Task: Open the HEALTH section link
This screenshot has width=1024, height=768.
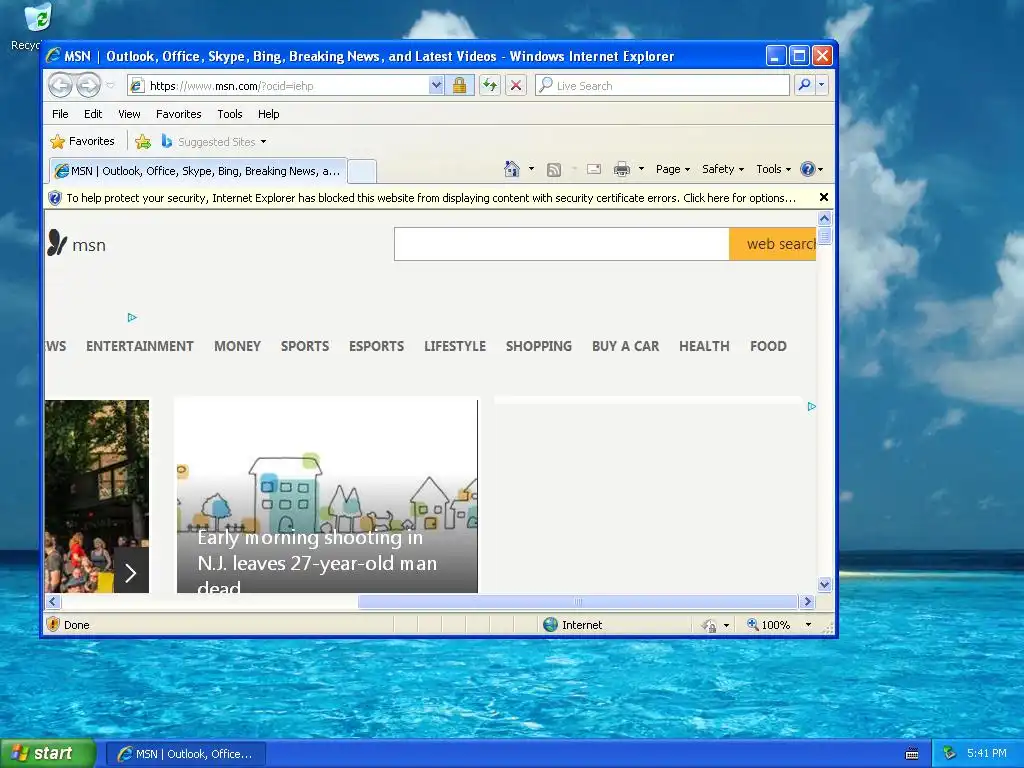Action: coord(704,346)
